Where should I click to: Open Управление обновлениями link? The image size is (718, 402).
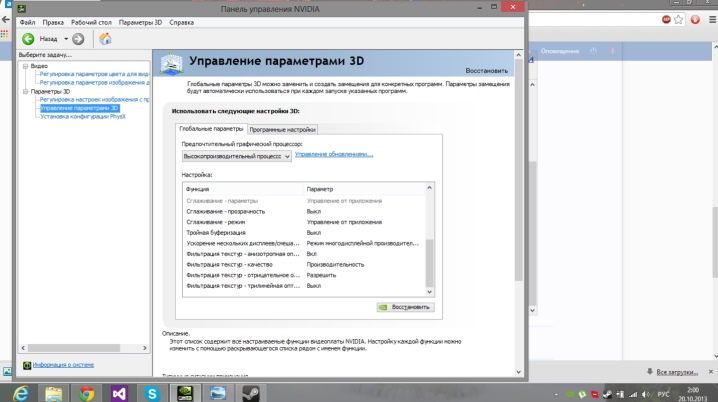(x=334, y=154)
